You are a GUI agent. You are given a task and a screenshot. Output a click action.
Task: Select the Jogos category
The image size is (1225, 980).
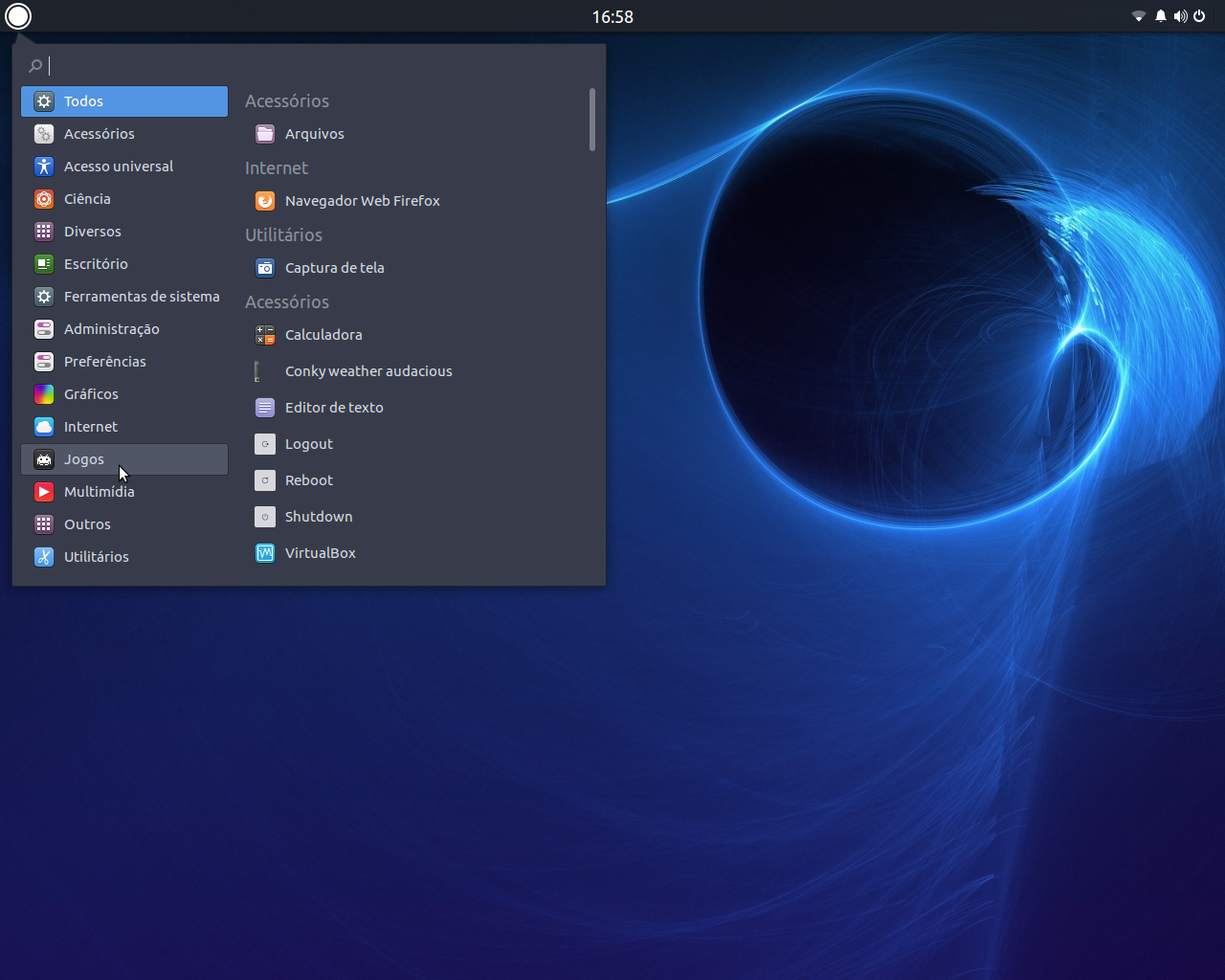tap(83, 459)
